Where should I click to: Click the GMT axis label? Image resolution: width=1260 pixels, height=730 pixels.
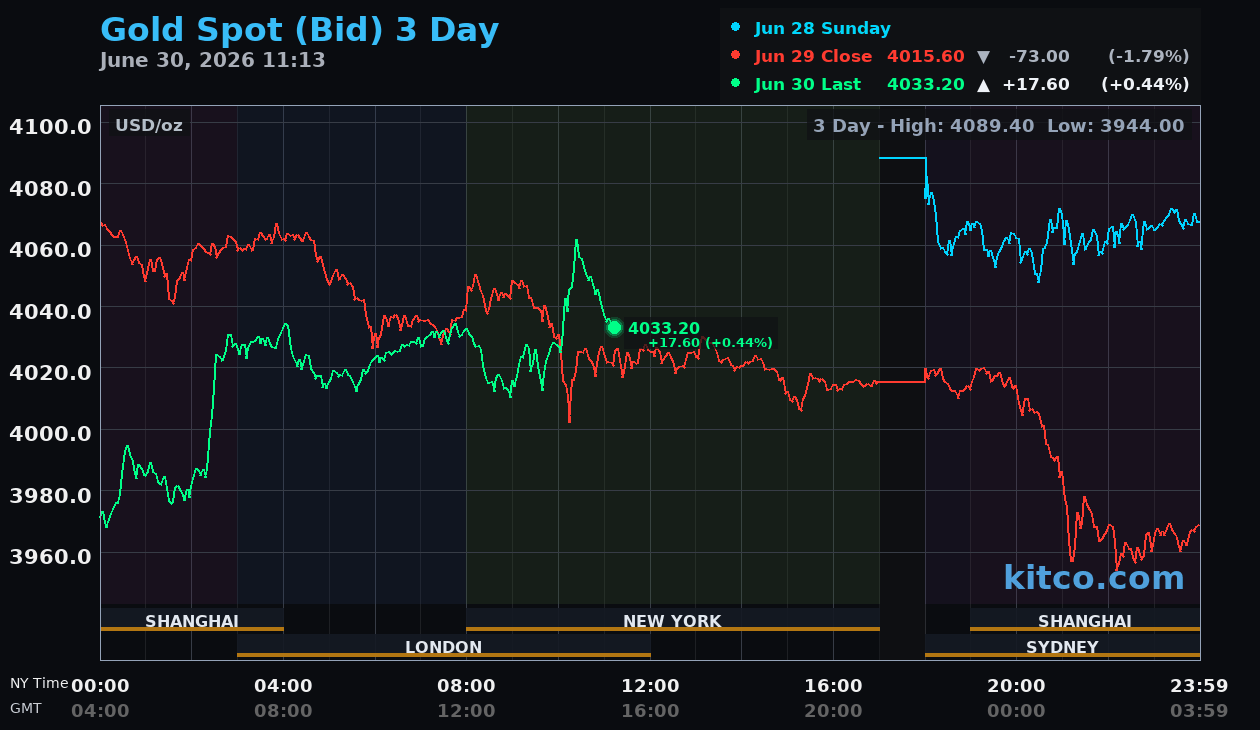(26, 708)
